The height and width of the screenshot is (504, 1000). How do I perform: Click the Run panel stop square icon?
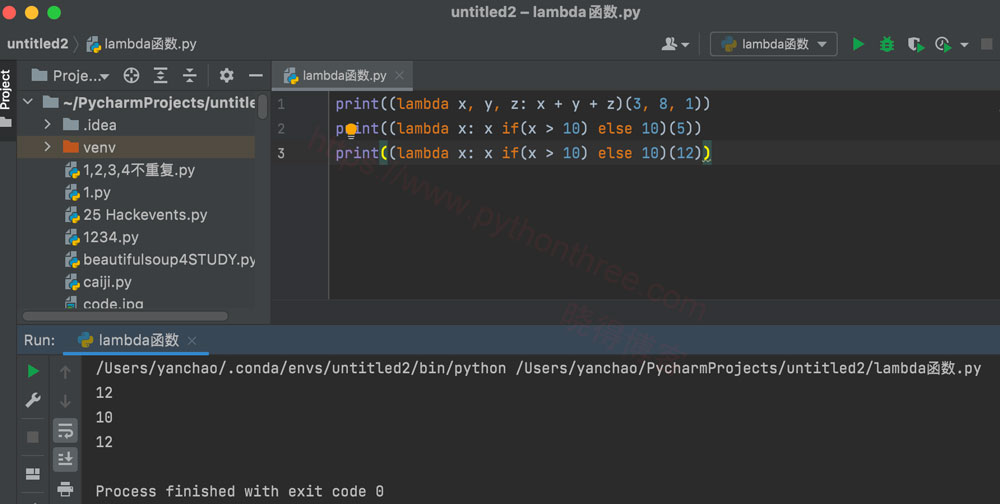[x=33, y=437]
